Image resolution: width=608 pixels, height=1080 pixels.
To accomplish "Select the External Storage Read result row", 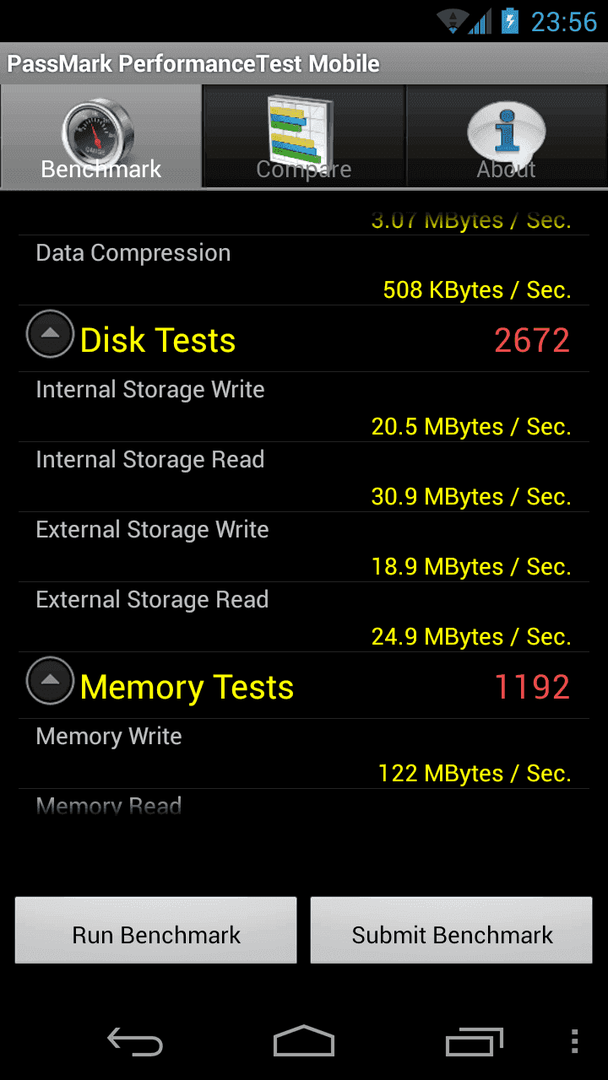I will (304, 616).
